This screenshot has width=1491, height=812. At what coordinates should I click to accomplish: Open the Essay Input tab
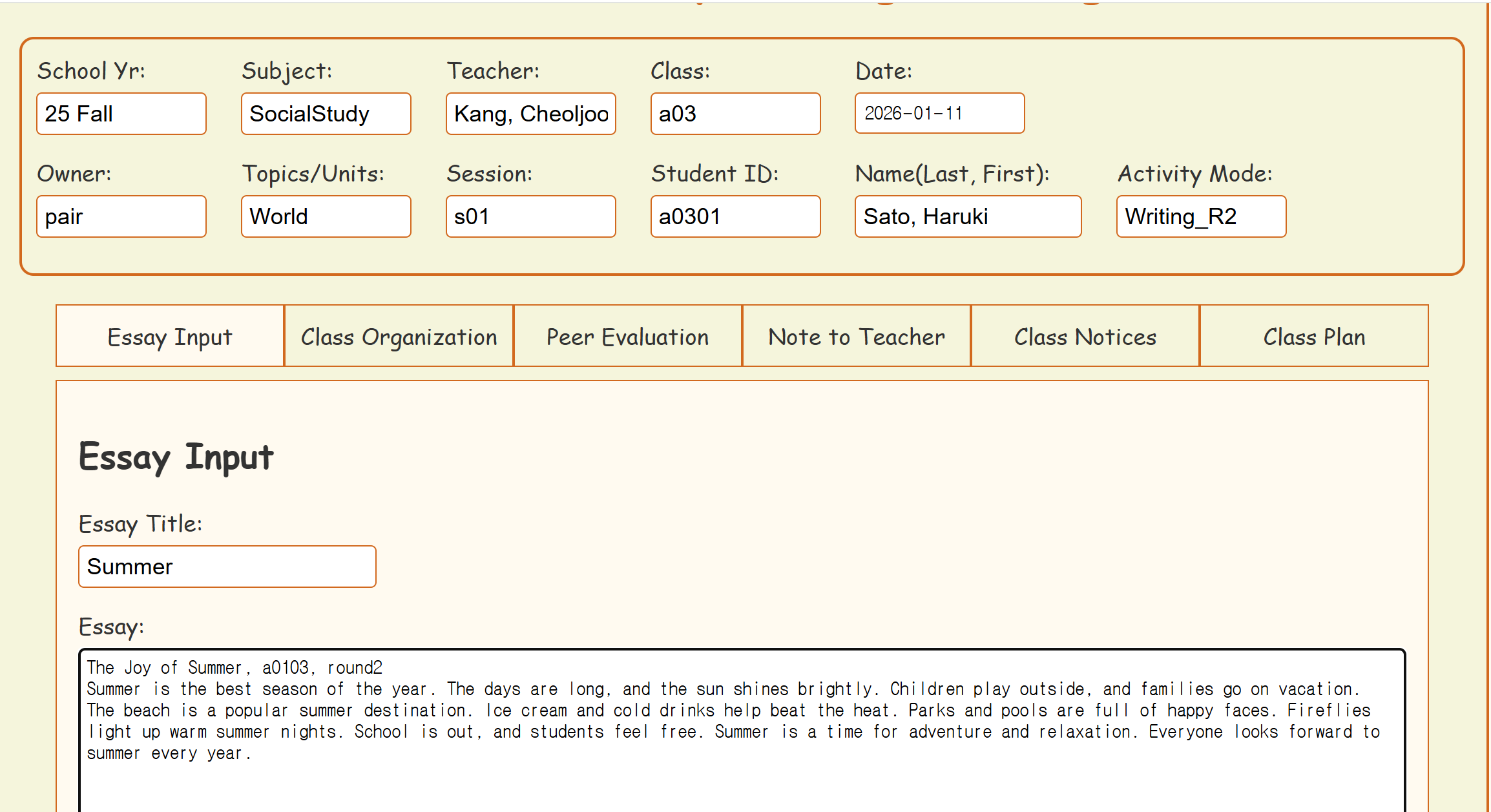170,336
